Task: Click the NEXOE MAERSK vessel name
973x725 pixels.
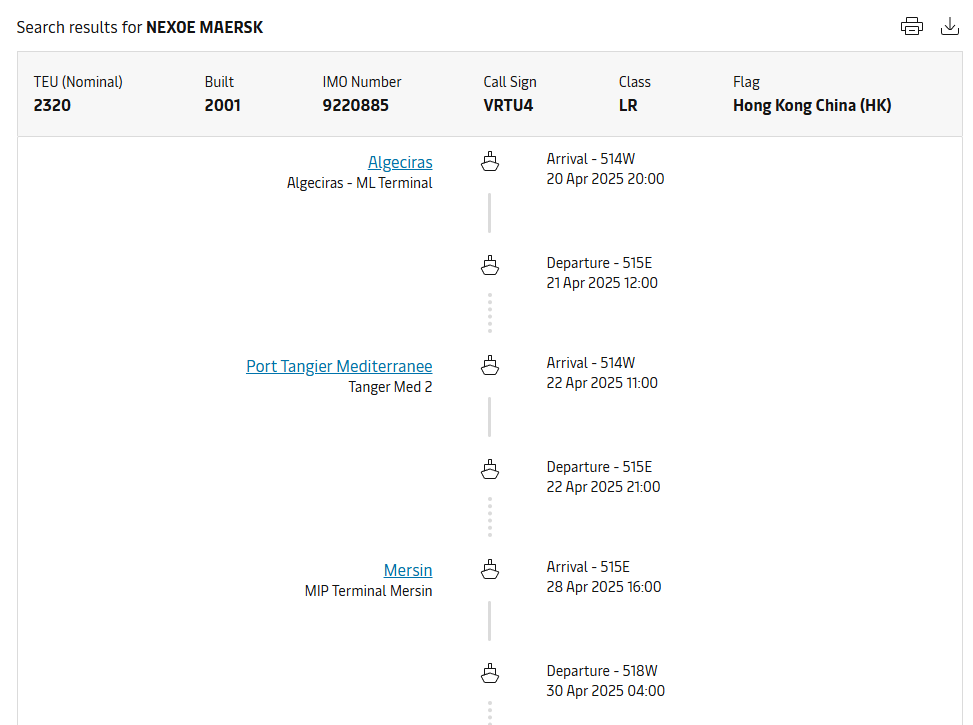Action: [205, 28]
